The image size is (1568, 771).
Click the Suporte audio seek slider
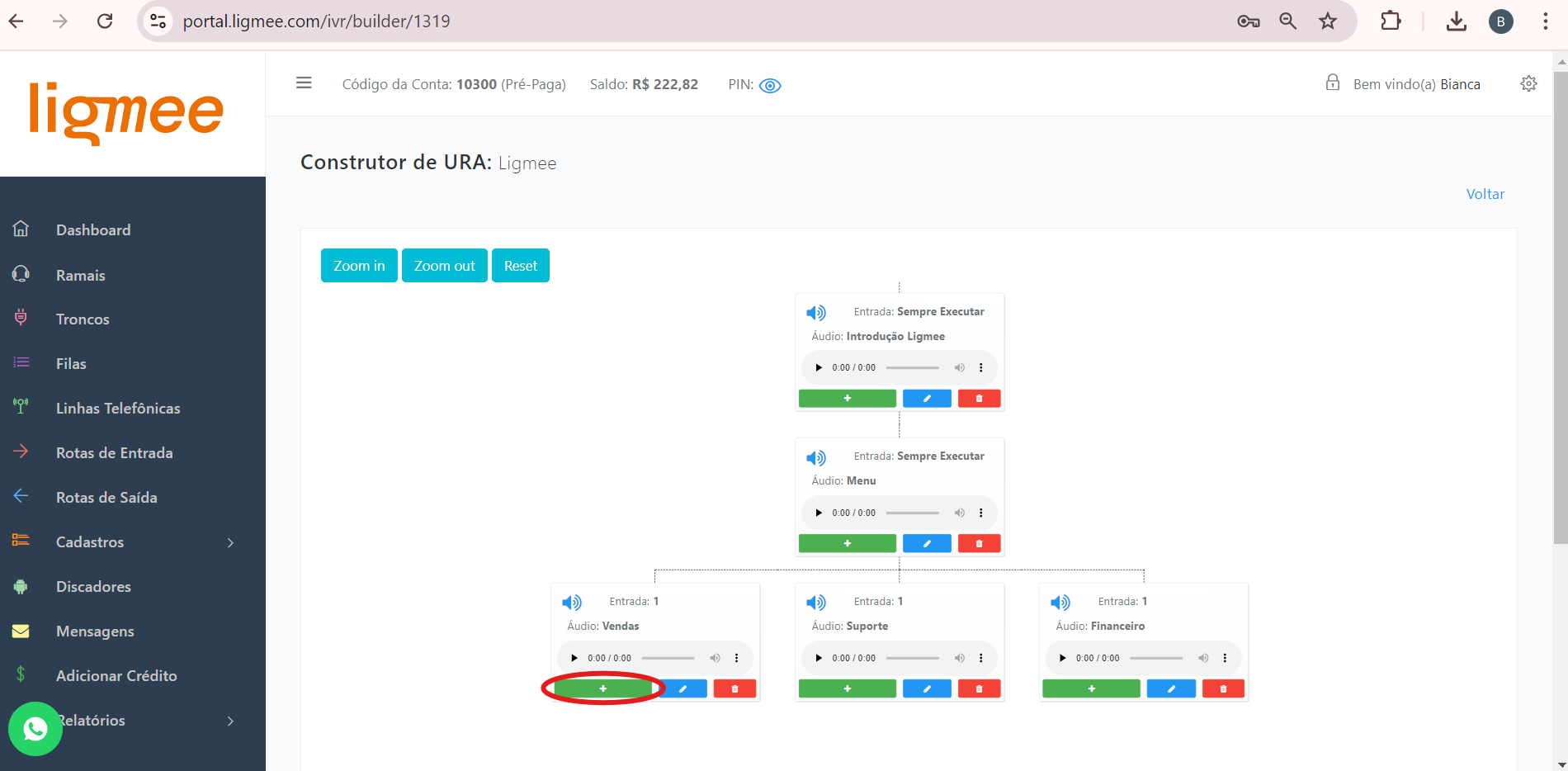click(x=912, y=658)
